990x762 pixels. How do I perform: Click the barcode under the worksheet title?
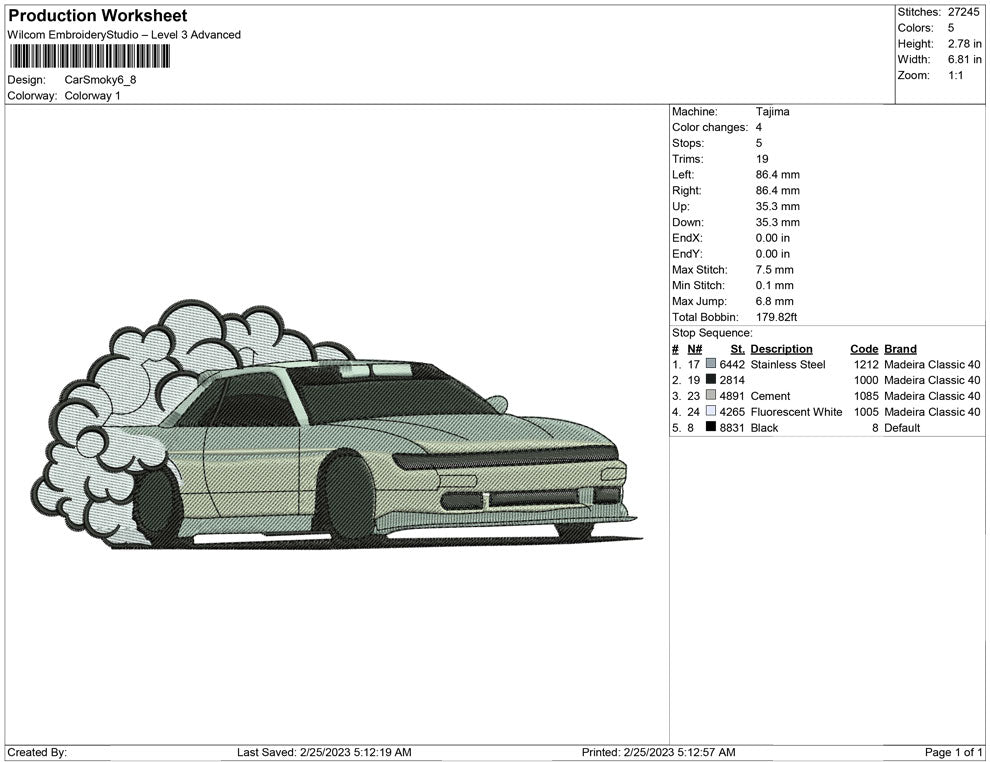pos(87,56)
